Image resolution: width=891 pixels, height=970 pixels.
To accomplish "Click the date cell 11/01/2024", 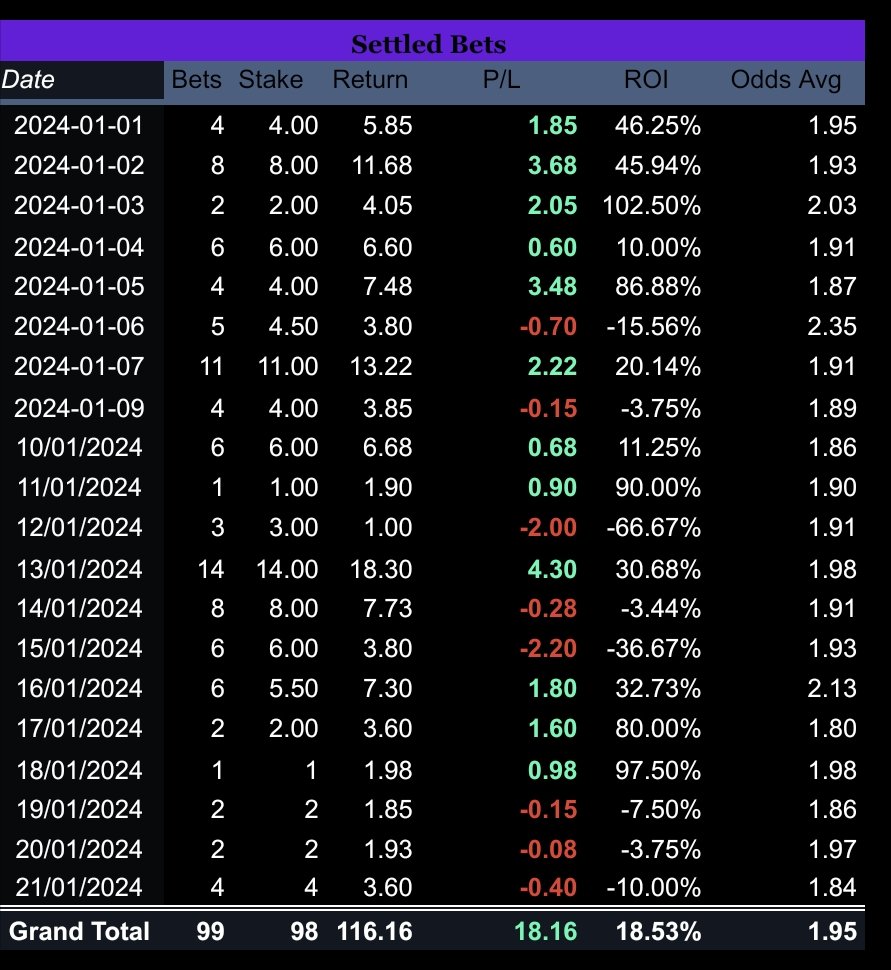I will 79,487.
